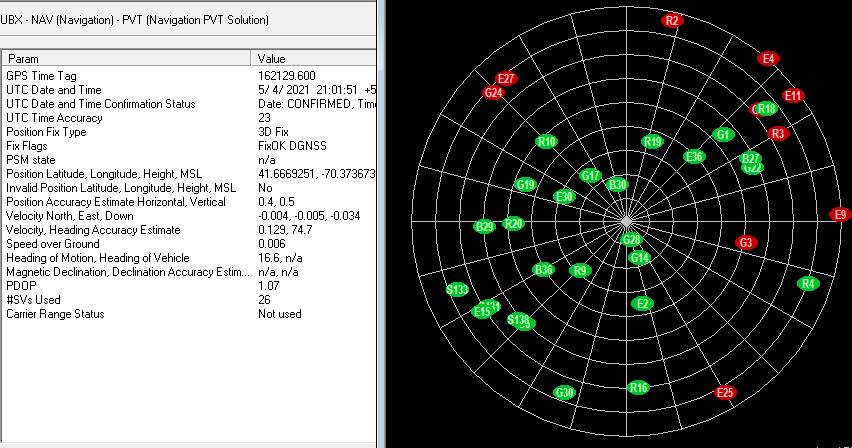Screen dimensions: 852x448
Task: Click the parameter table's vertical scrollbar
Action: click(x=380, y=250)
